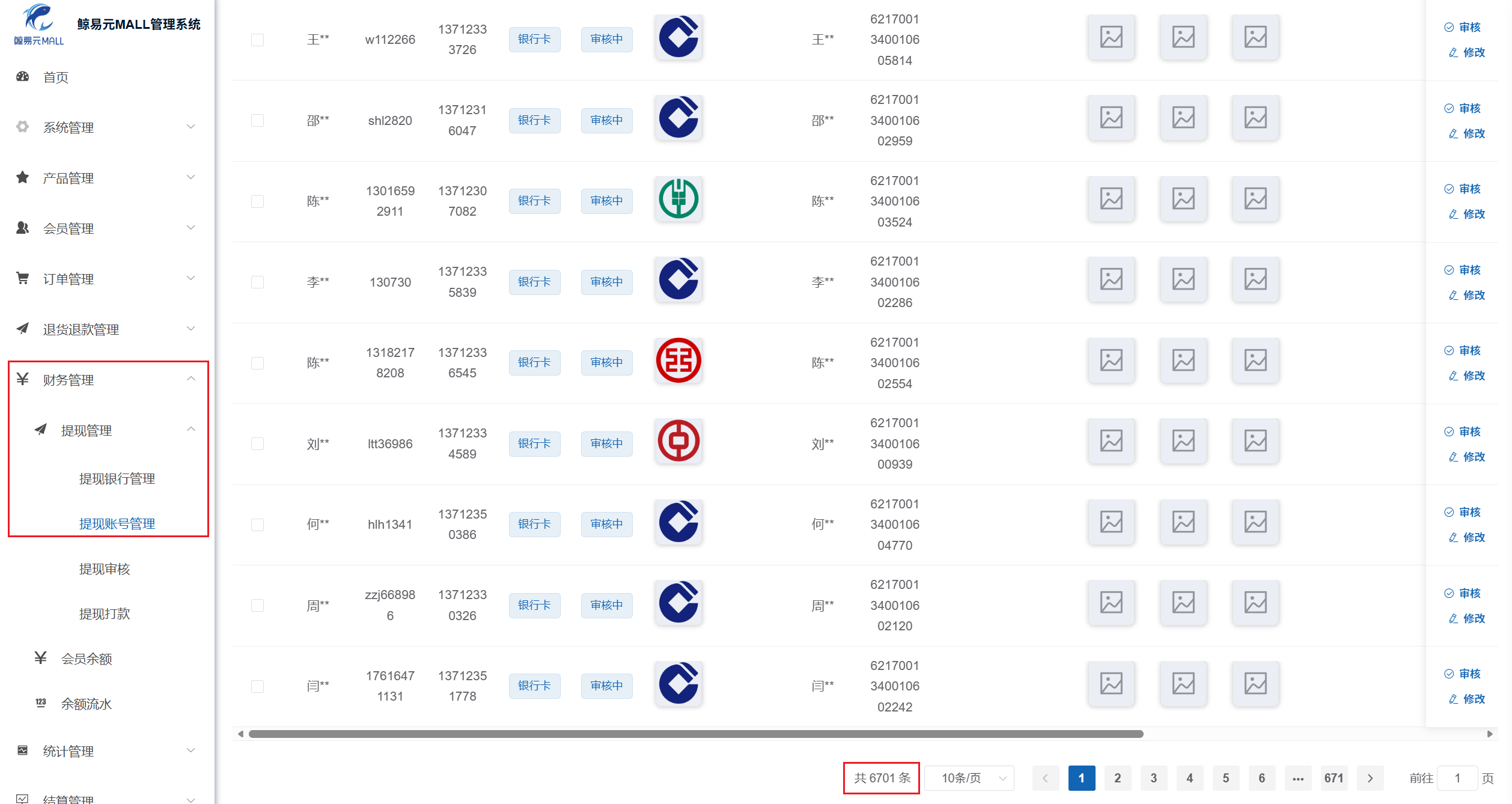Go to 会员余额 in sidebar
Image resolution: width=1512 pixels, height=804 pixels.
point(87,659)
